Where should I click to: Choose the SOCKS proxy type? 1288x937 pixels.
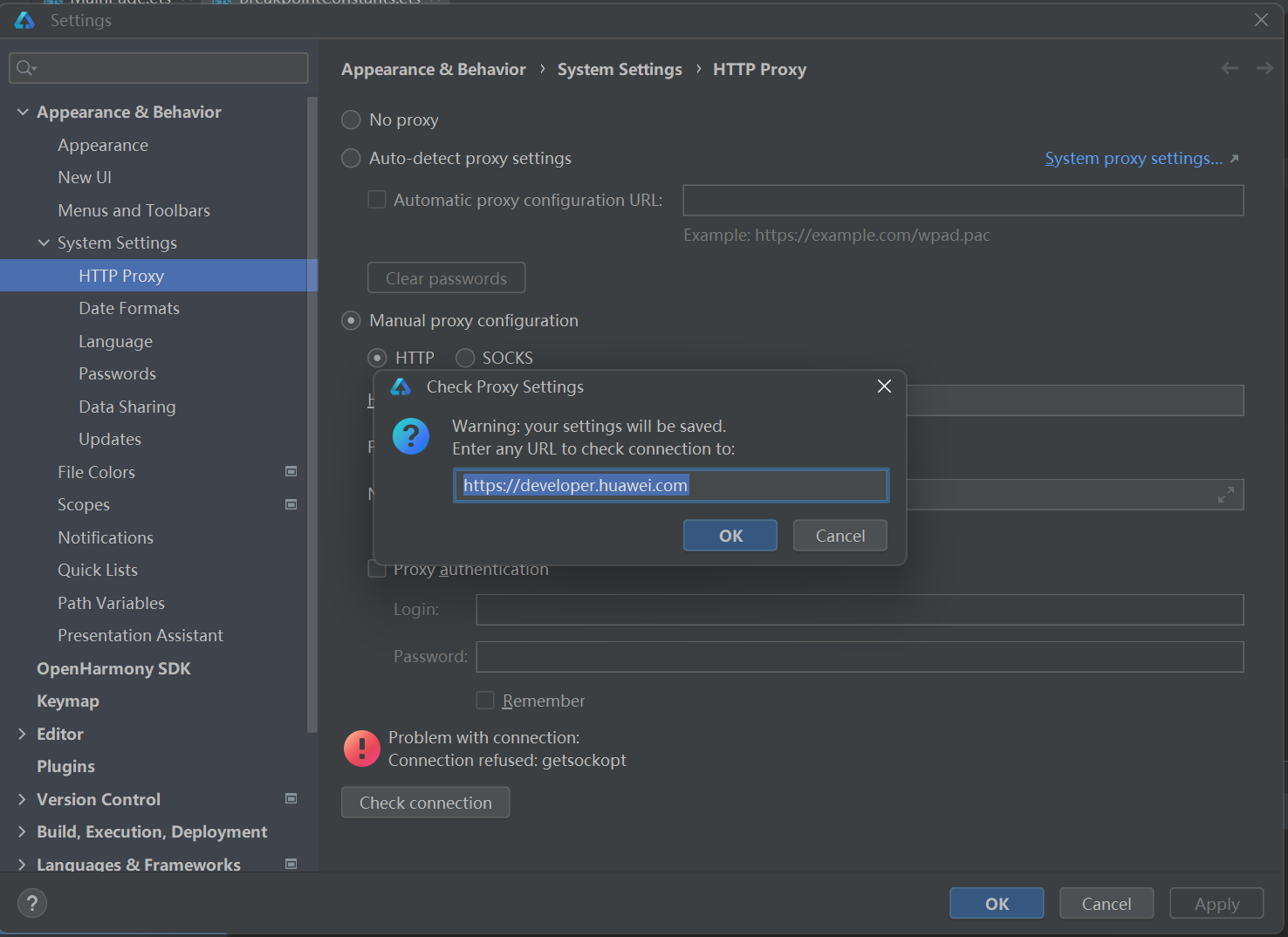click(x=466, y=358)
